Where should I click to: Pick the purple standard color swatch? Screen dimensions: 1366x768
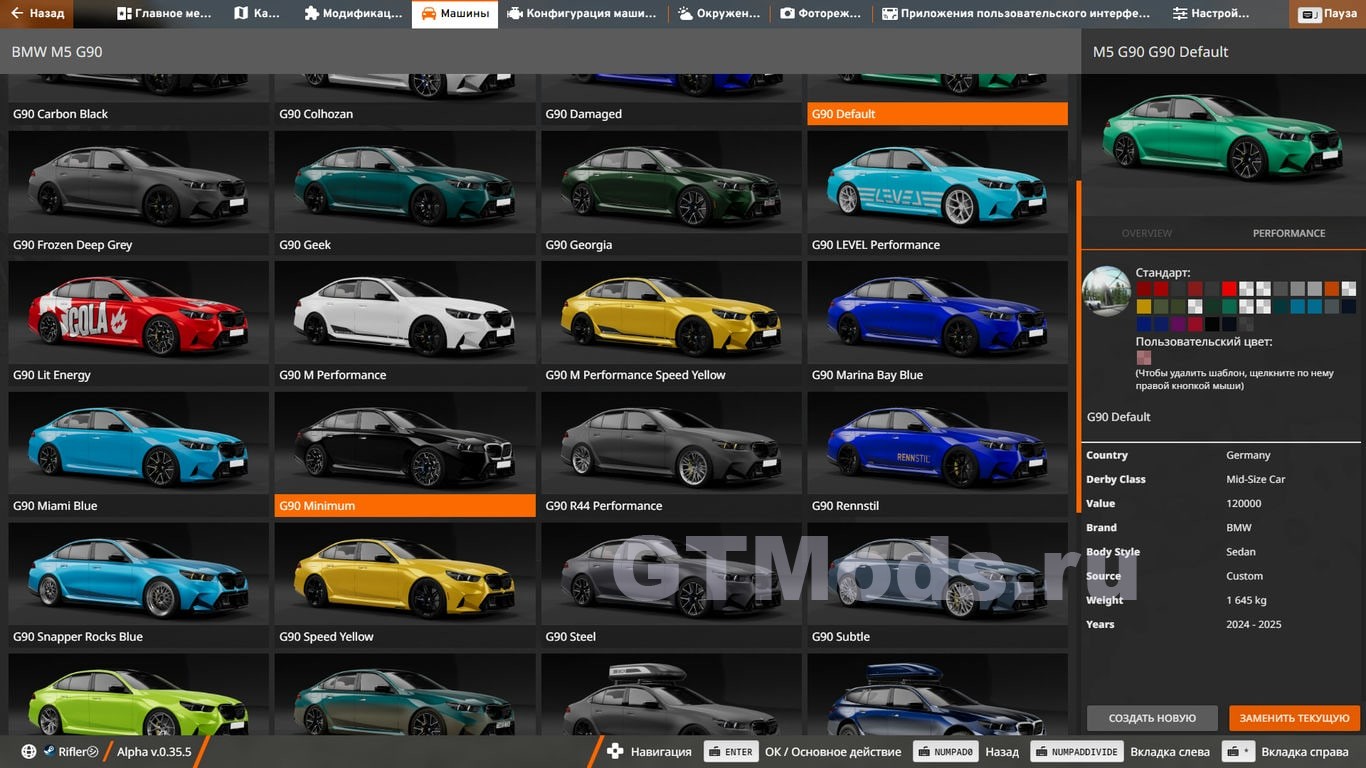(1178, 324)
